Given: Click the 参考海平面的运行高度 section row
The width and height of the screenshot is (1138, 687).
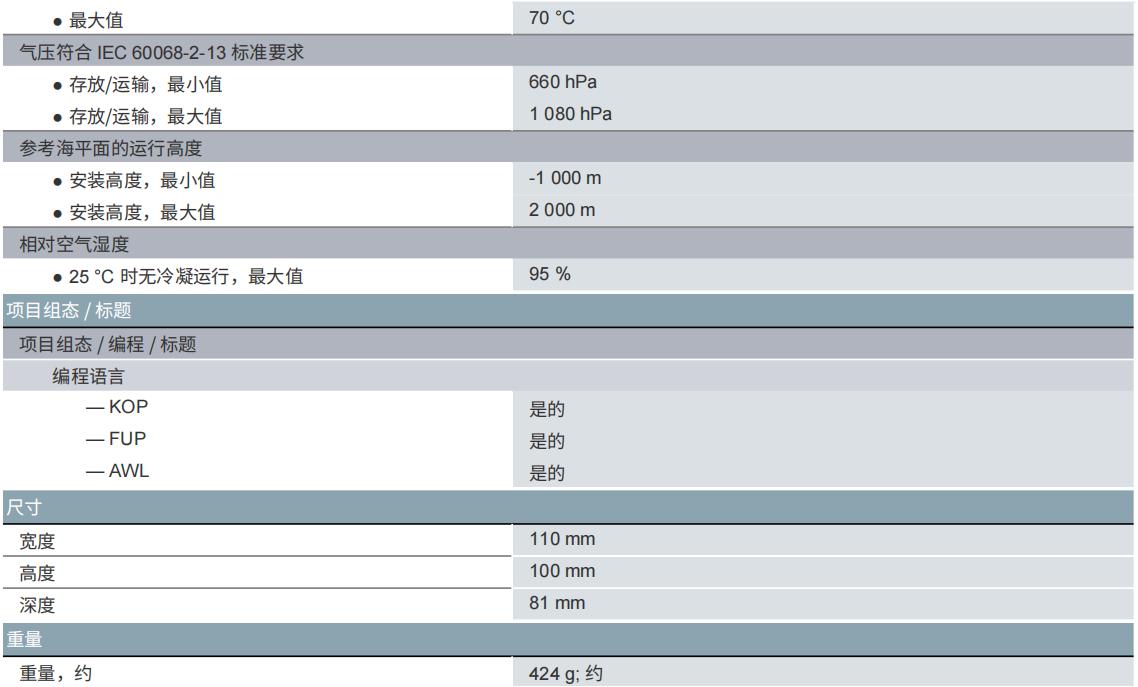Looking at the screenshot, I should pos(111,149).
